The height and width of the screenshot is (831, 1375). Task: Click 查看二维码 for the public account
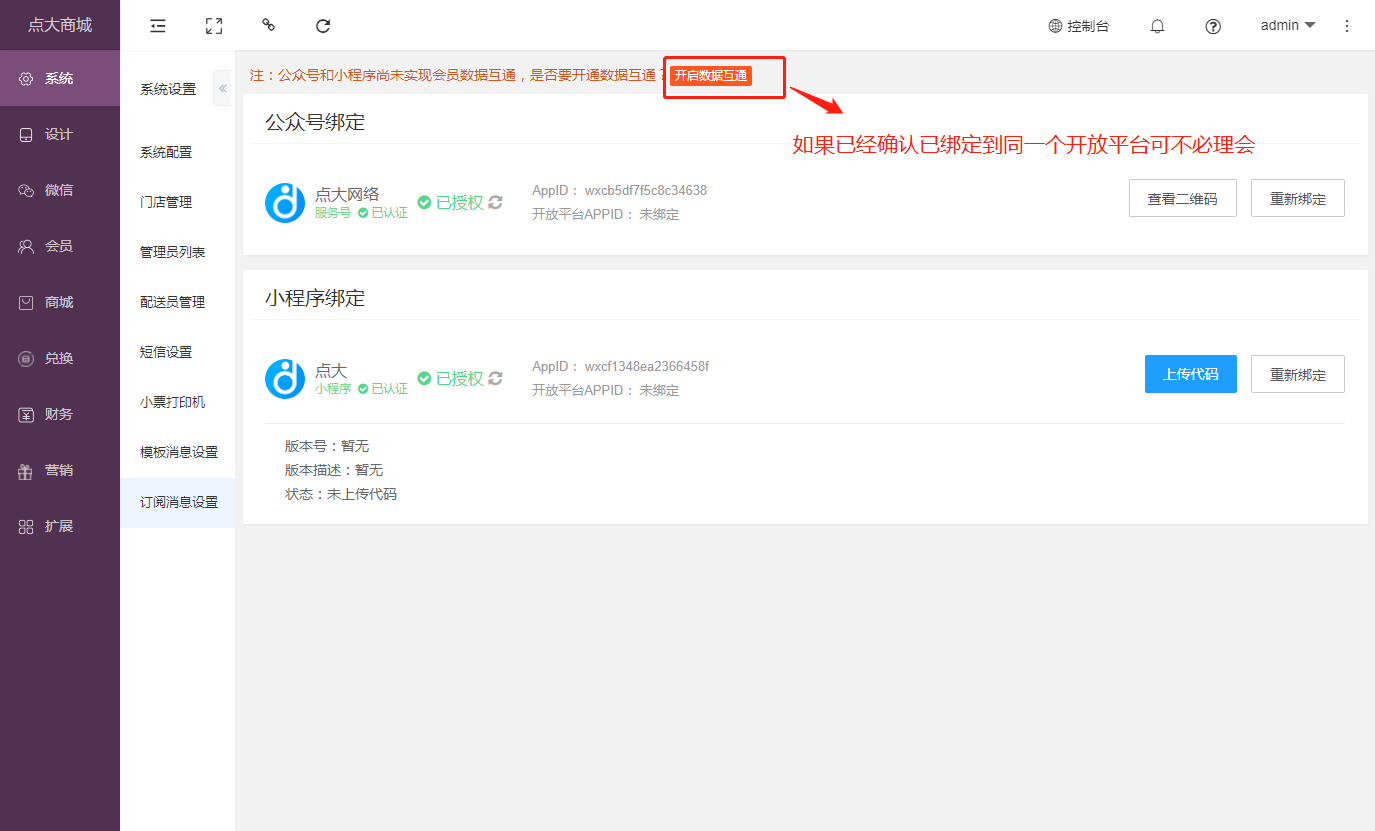pos(1183,198)
